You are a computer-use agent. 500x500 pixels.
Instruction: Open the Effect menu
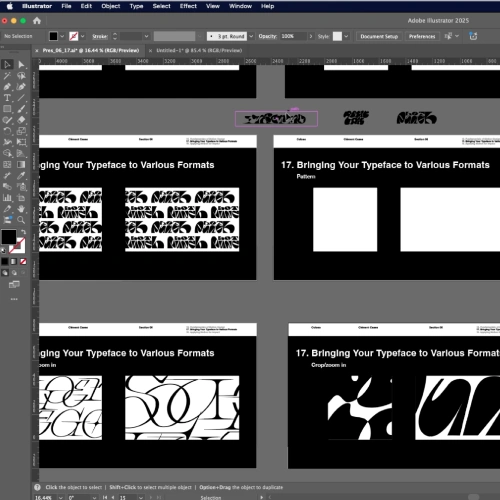tap(188, 6)
